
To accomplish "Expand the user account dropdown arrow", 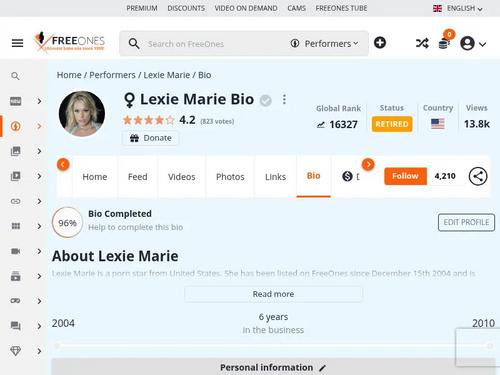I will [483, 44].
